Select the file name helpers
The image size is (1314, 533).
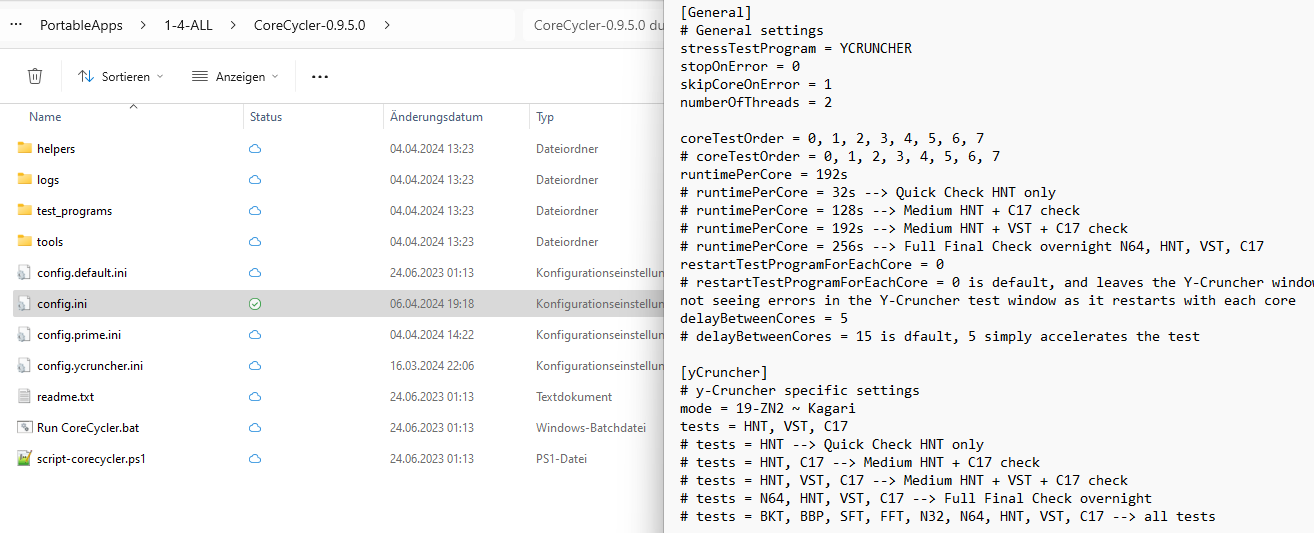tap(56, 149)
